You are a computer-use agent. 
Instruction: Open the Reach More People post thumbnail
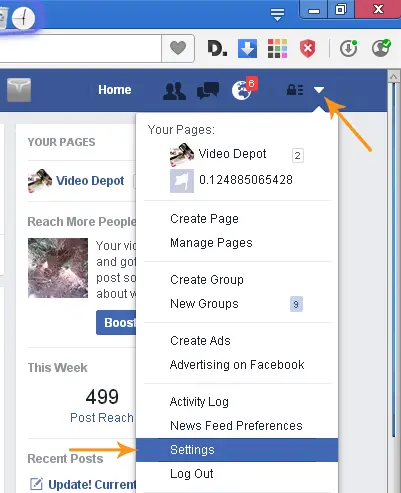58,268
